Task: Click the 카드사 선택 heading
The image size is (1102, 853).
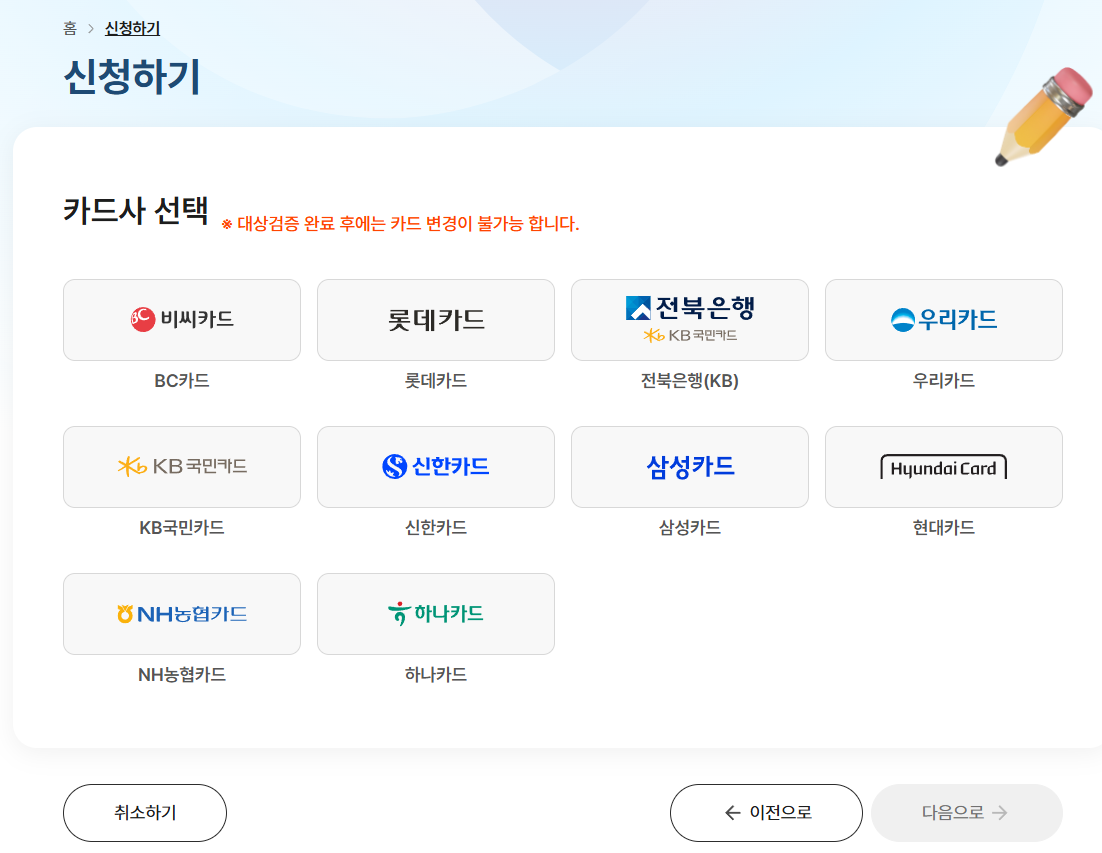Action: [136, 210]
